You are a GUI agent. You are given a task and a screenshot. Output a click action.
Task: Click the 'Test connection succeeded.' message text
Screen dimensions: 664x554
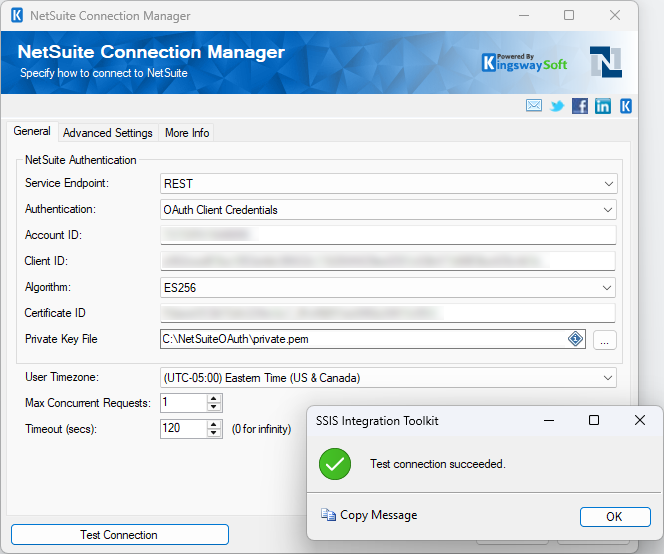coord(438,464)
